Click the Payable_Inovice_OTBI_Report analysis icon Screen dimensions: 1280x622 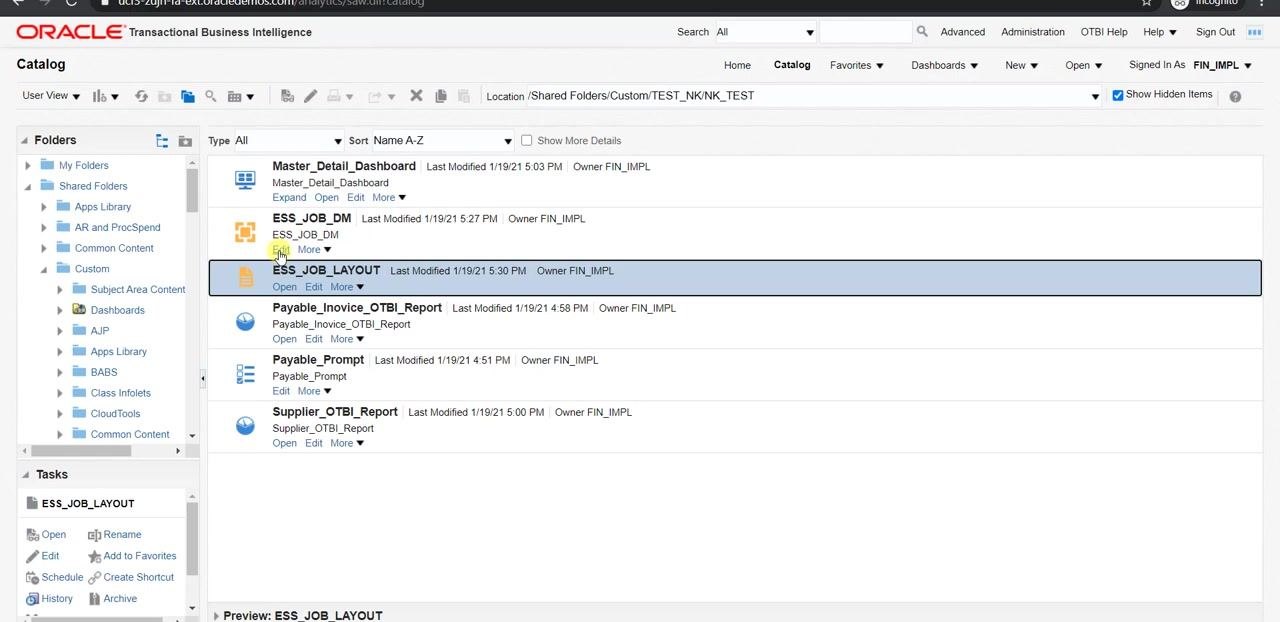tap(245, 322)
